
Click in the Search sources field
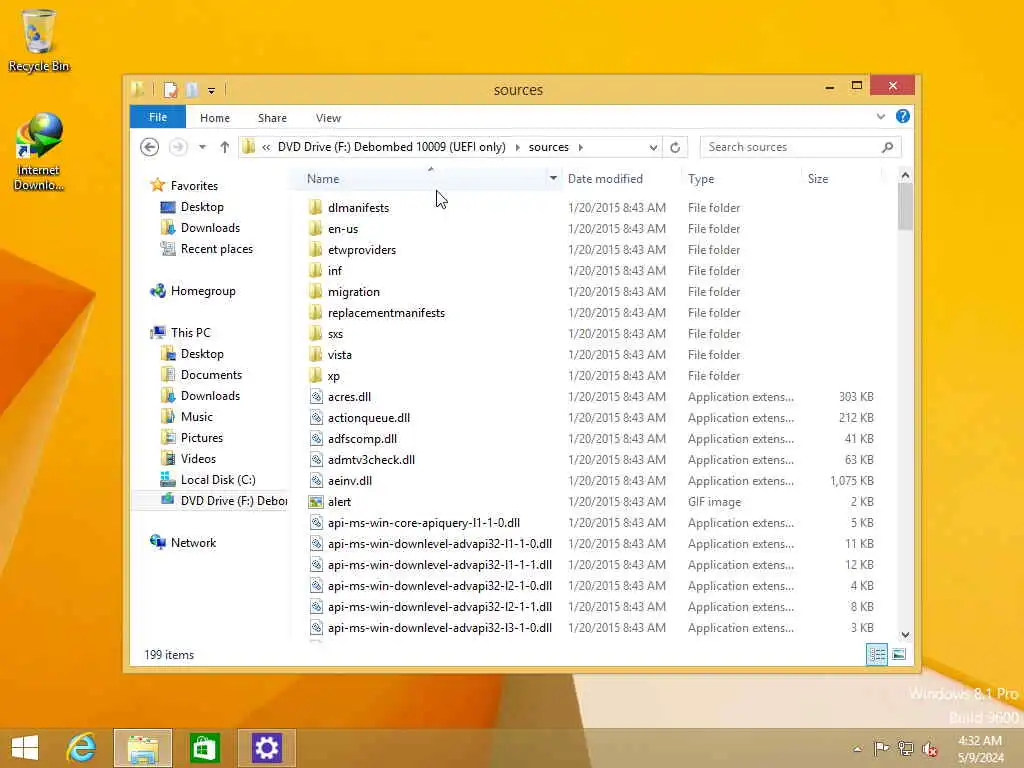pos(790,147)
